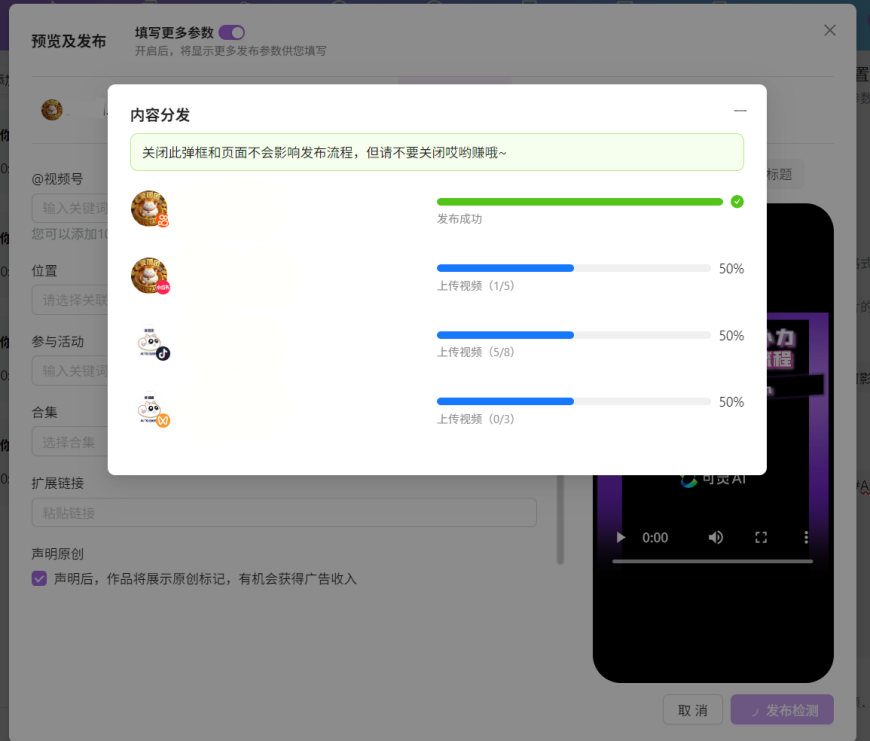This screenshot has width=870, height=741.
Task: Play the video in the phone preview
Action: click(x=620, y=537)
